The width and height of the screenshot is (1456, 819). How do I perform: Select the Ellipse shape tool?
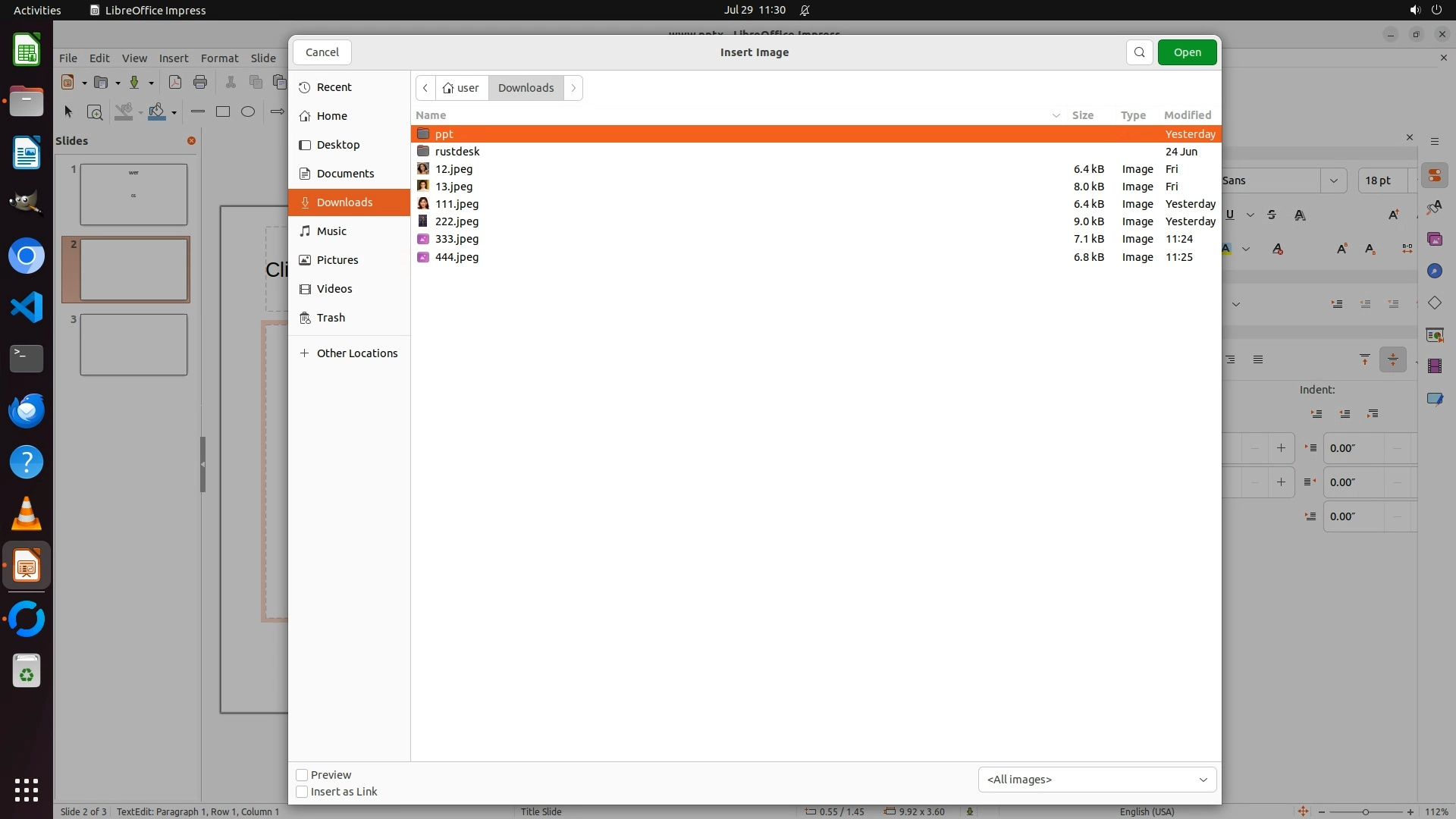tap(248, 112)
